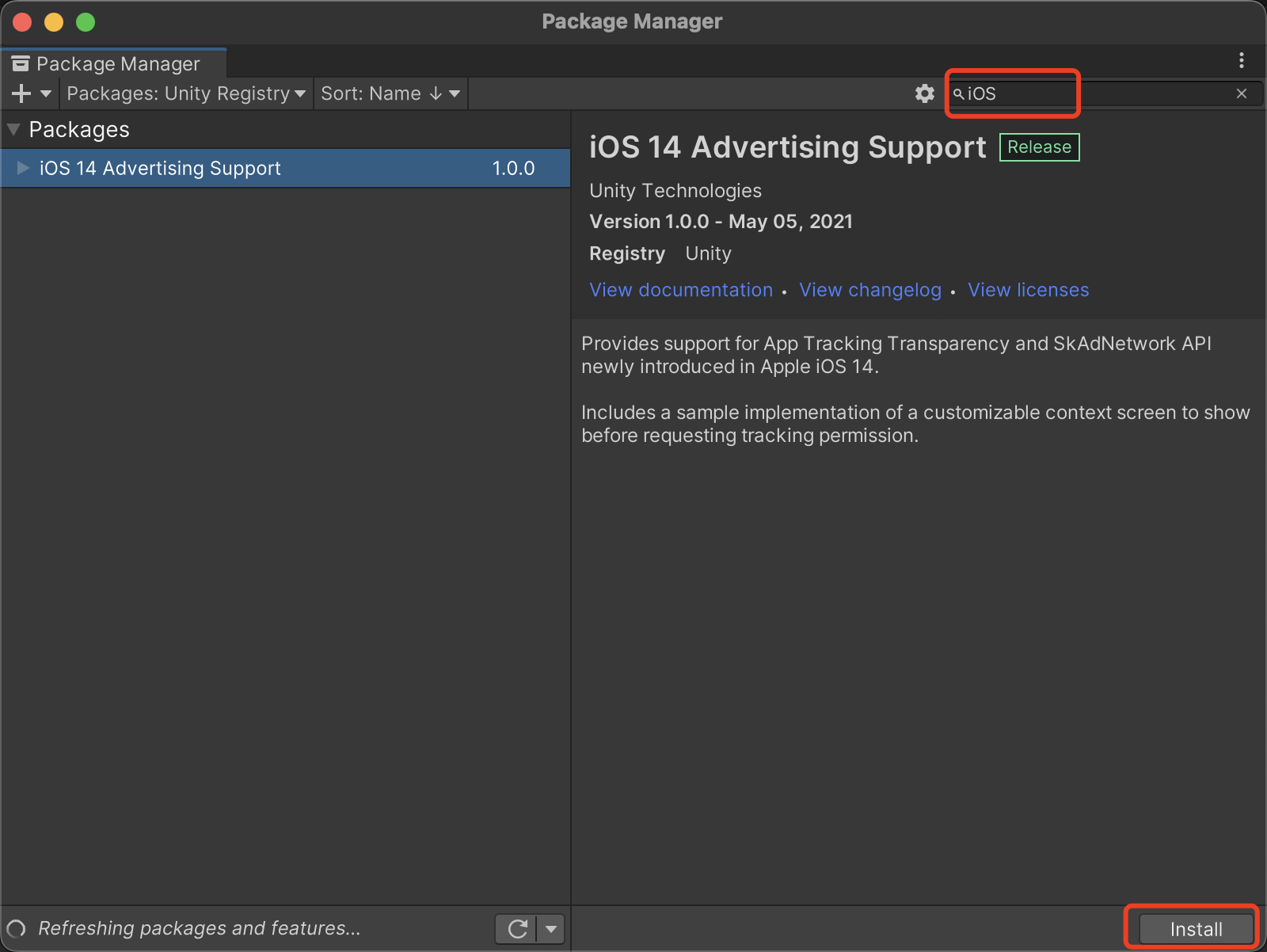Image resolution: width=1267 pixels, height=952 pixels.
Task: Click the Registry Unity label
Action: [x=660, y=253]
